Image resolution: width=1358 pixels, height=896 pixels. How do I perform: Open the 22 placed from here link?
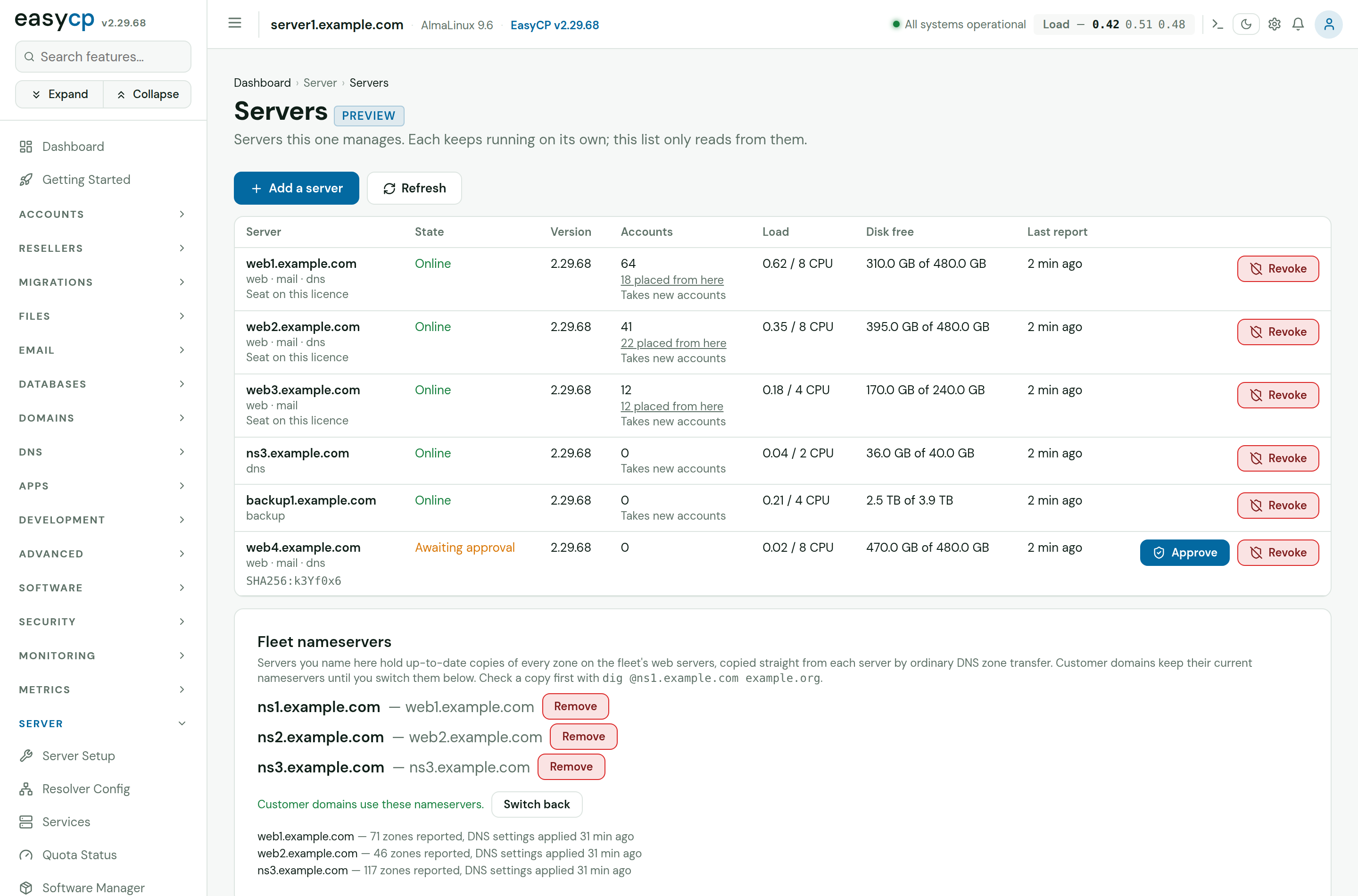click(673, 343)
